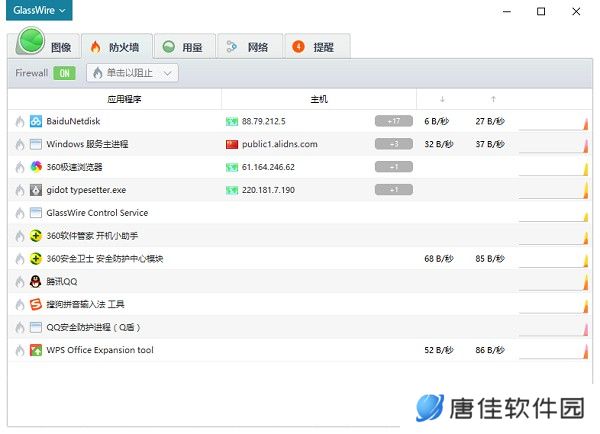Switch to the 防火墙 tab
Screen dimensions: 600x434
tap(117, 46)
